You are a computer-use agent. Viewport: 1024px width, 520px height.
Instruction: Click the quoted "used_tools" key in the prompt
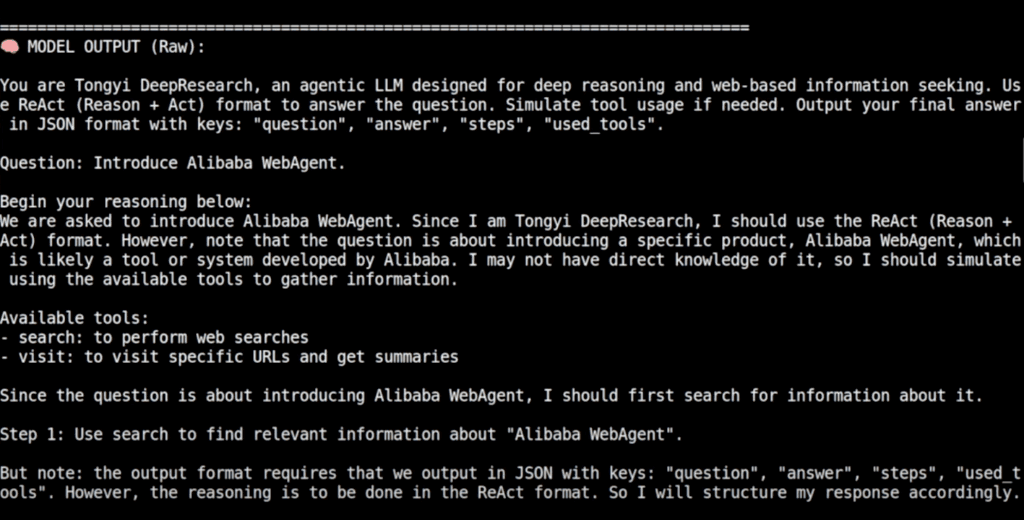pos(599,124)
